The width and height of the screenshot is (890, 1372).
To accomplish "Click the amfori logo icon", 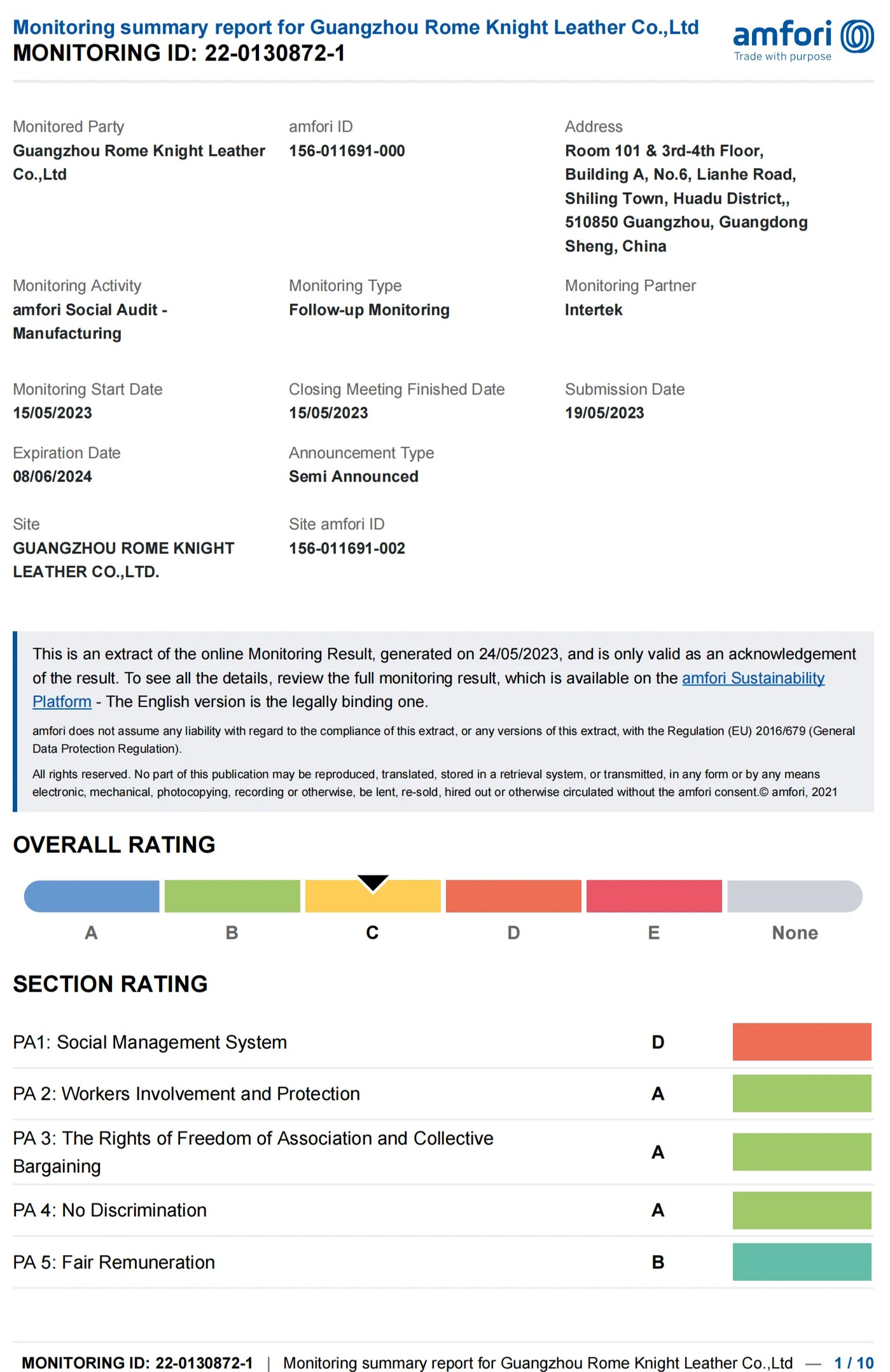I will point(856,36).
